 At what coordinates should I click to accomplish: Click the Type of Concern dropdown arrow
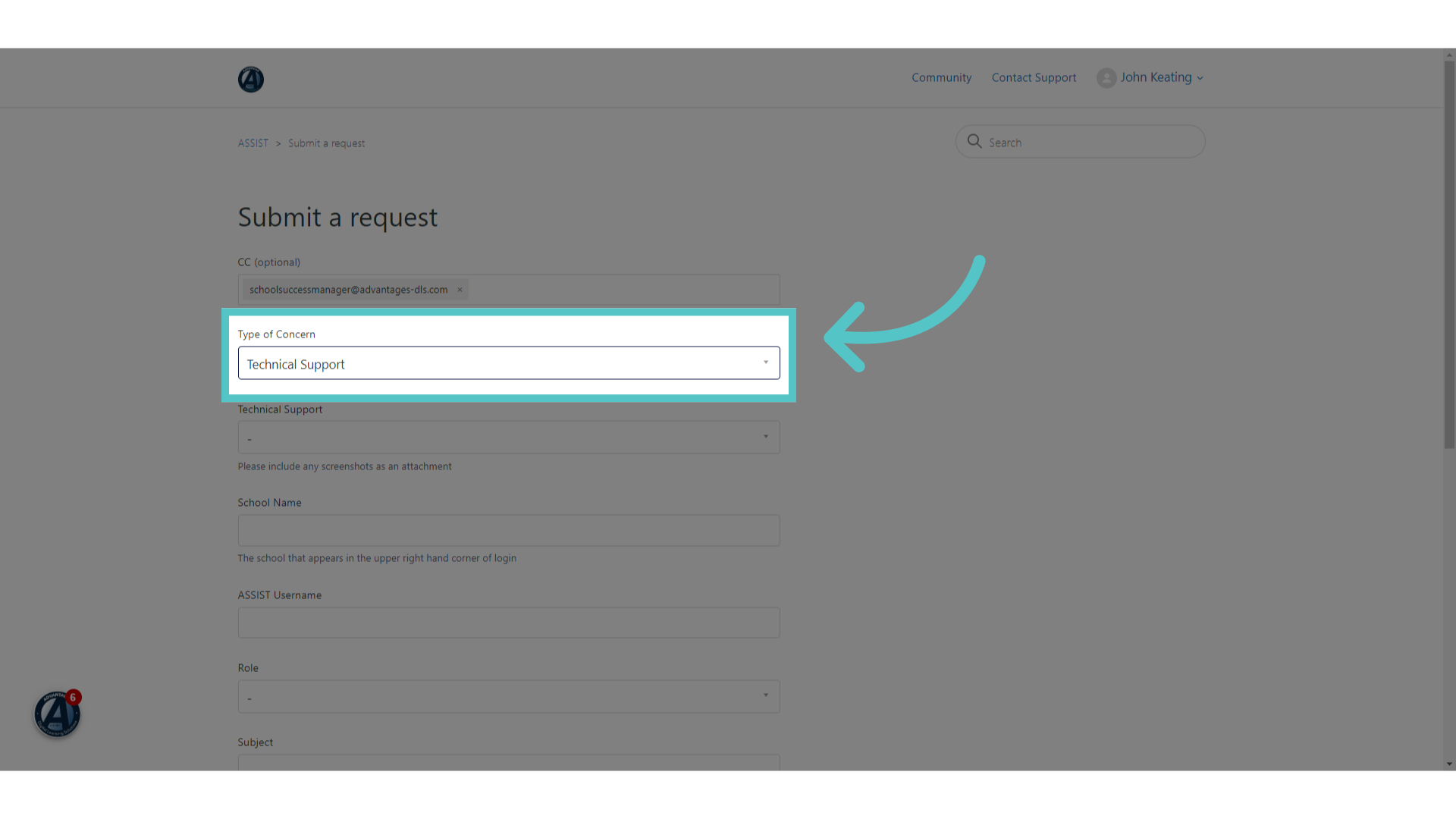tap(766, 362)
